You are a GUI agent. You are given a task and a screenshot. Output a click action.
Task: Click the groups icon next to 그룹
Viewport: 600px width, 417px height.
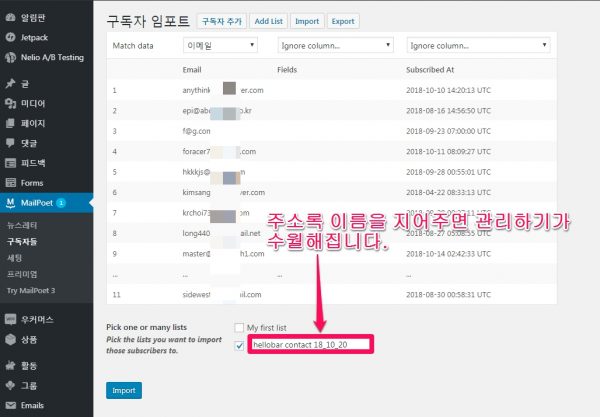(10, 385)
